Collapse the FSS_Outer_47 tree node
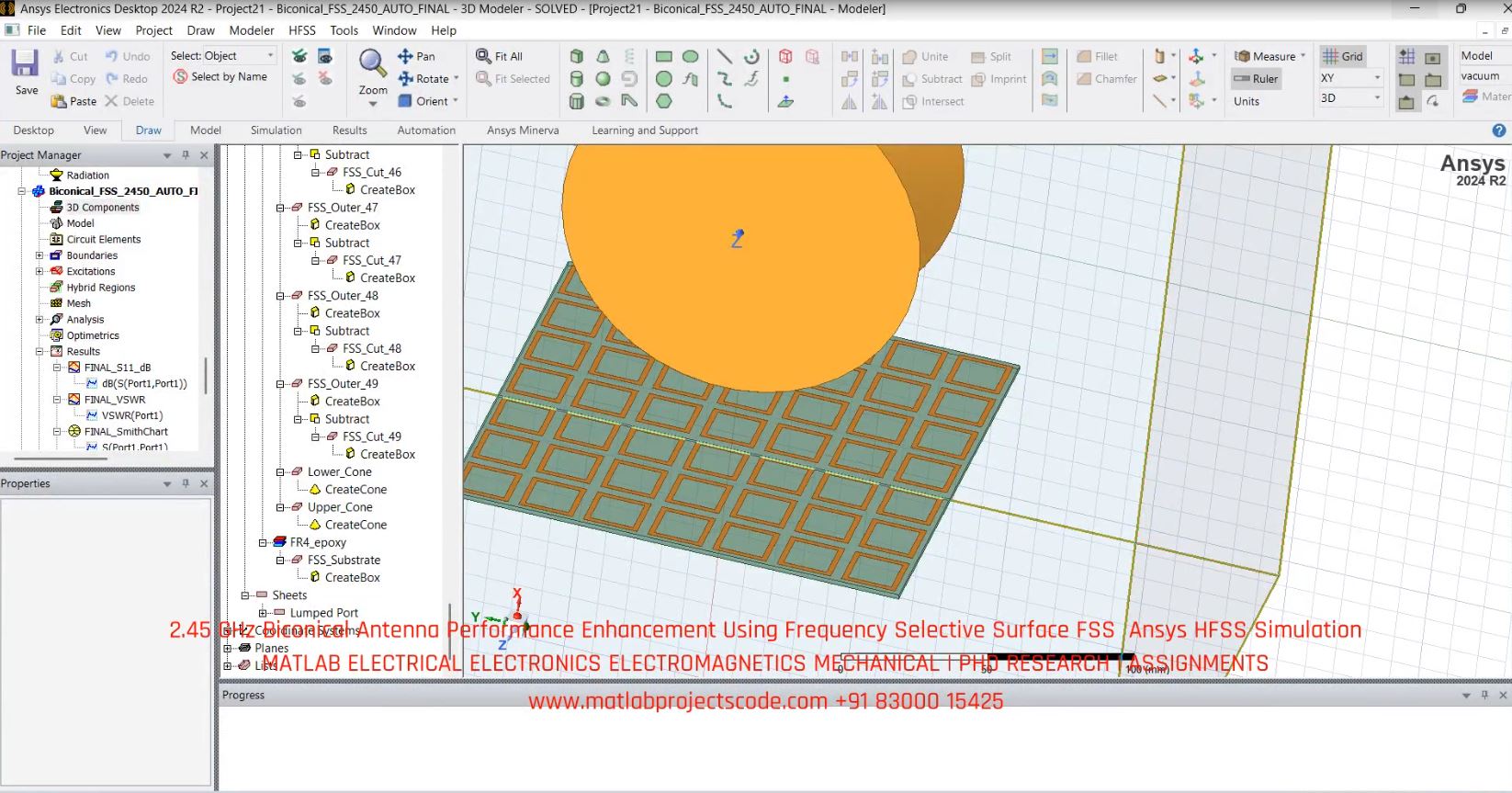The image size is (1512, 793). pos(280,208)
